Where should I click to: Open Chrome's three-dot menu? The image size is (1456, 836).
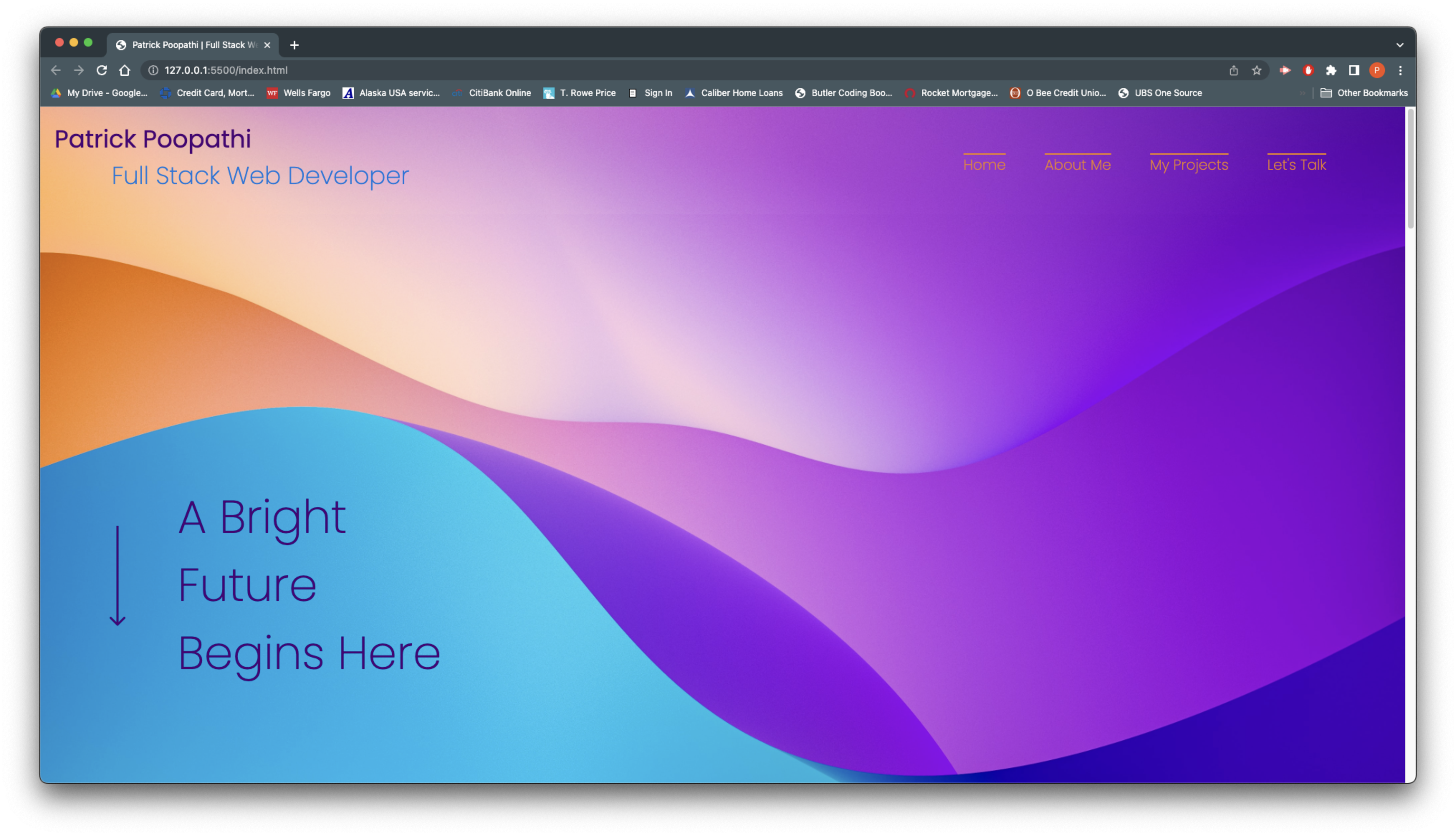coord(1400,70)
